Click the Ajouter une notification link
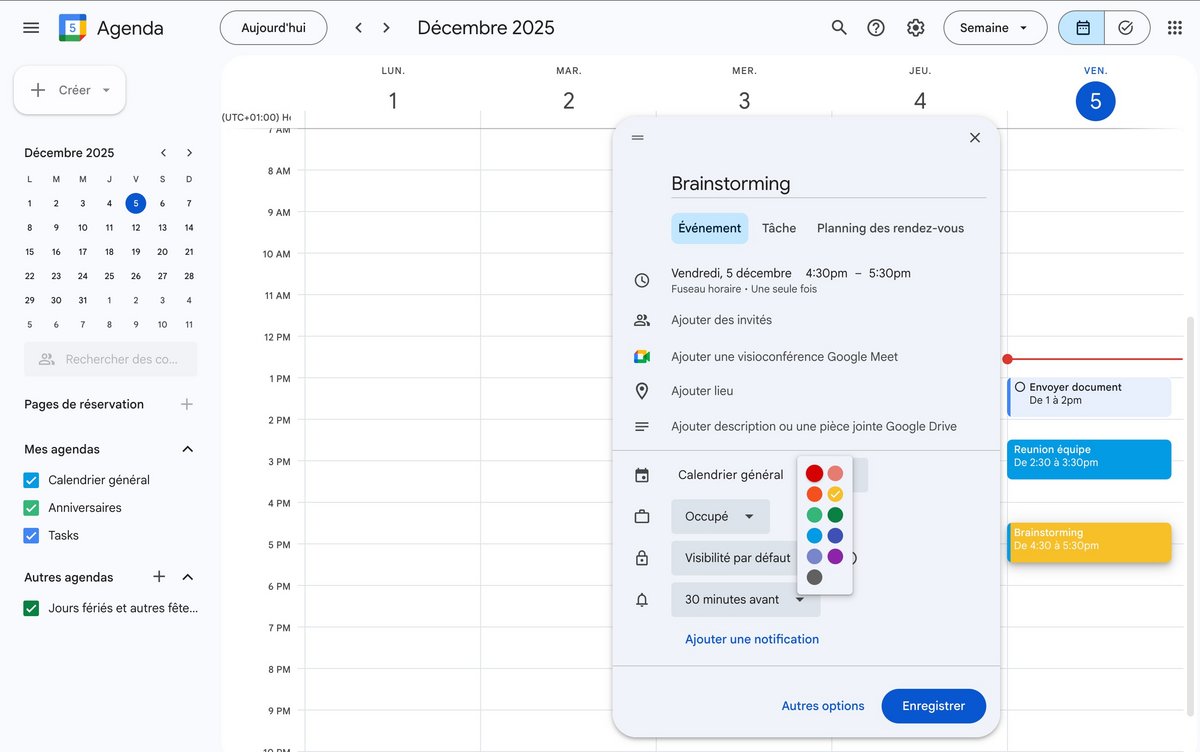Image resolution: width=1200 pixels, height=752 pixels. pos(751,639)
